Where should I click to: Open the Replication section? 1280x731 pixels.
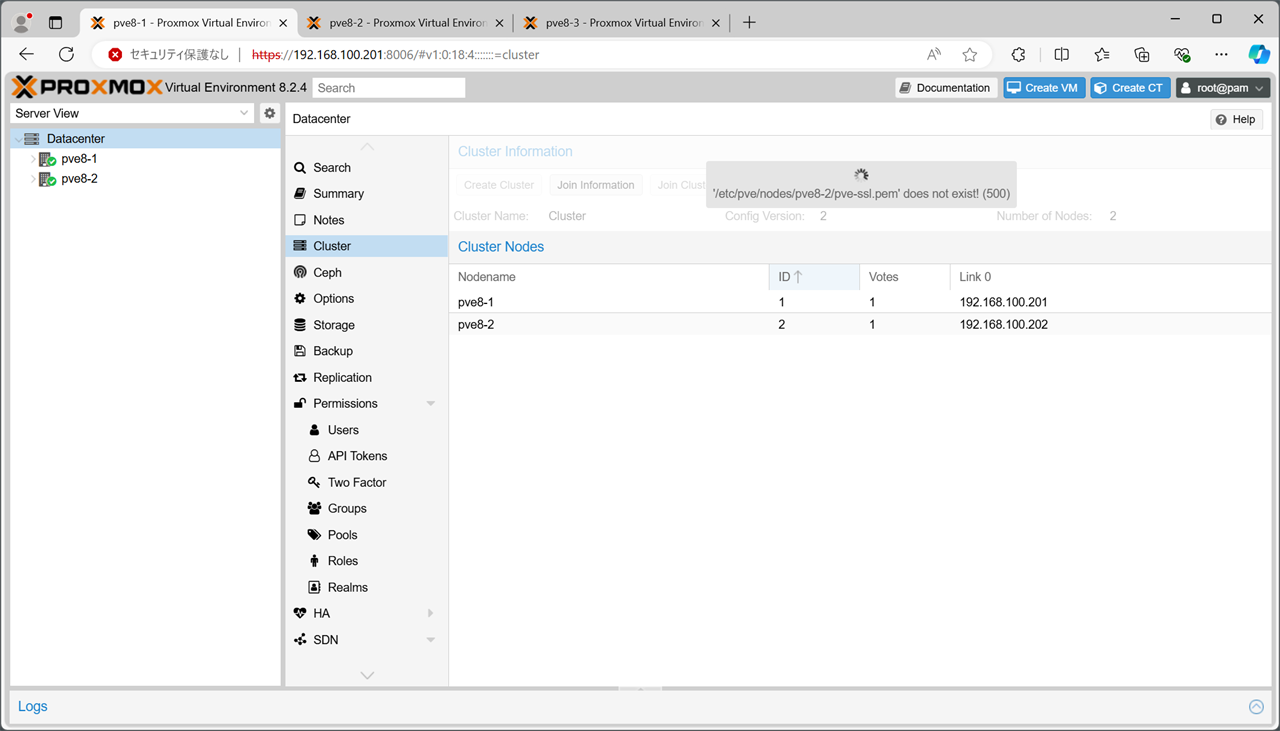click(x=342, y=377)
